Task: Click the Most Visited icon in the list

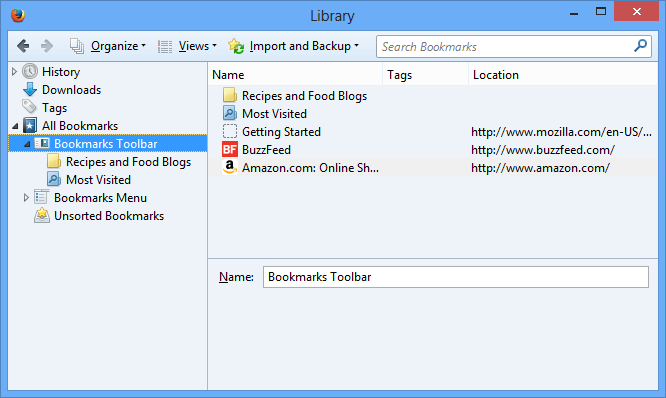Action: [230, 113]
